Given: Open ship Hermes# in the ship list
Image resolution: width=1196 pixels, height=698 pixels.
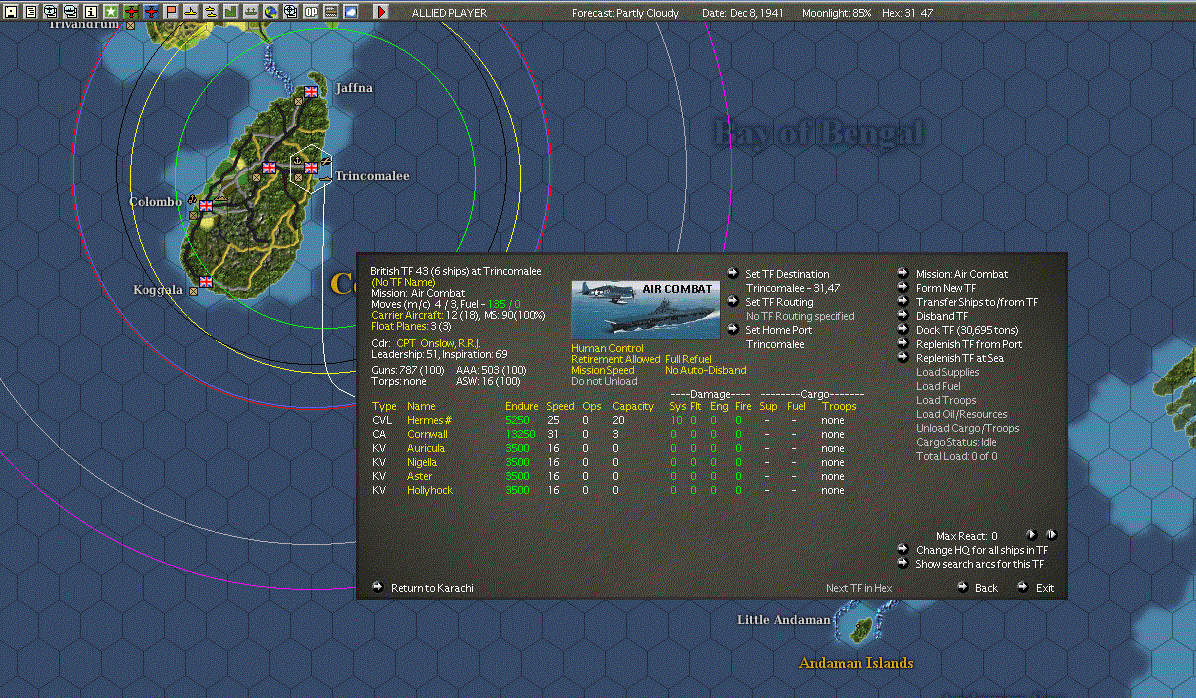Looking at the screenshot, I should 429,420.
